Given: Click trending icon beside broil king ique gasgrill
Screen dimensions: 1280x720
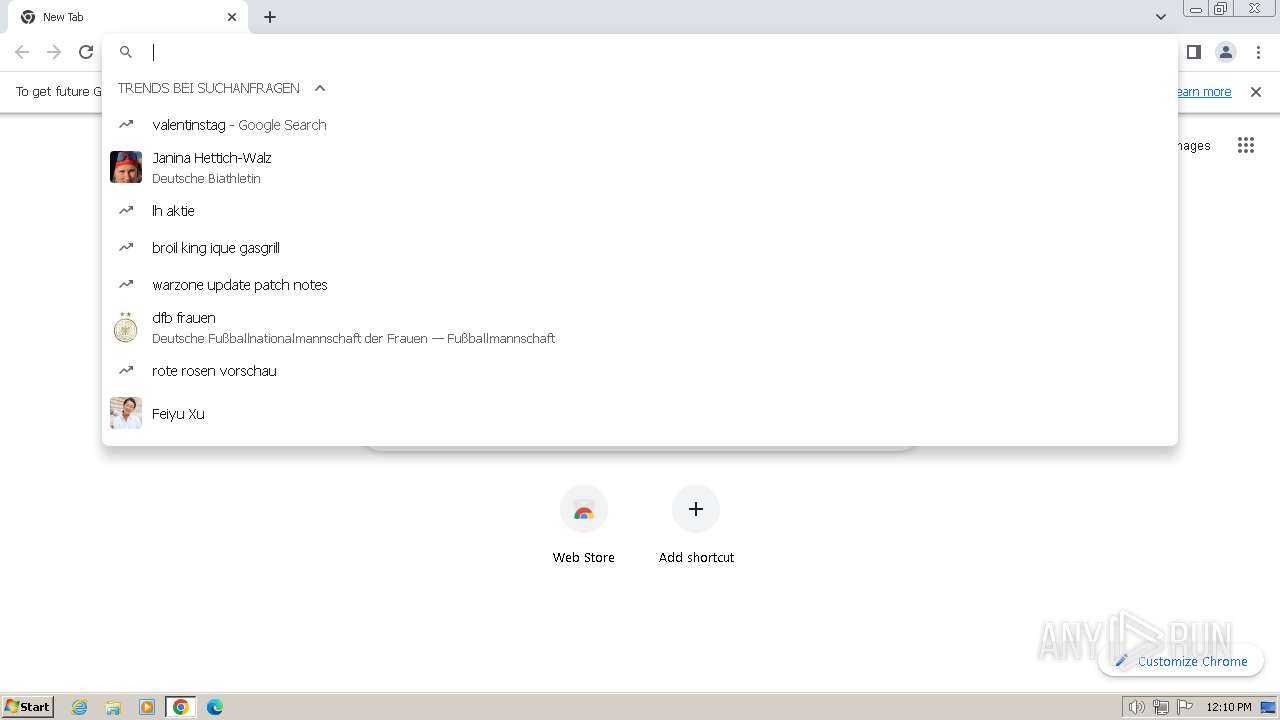Looking at the screenshot, I should [126, 247].
